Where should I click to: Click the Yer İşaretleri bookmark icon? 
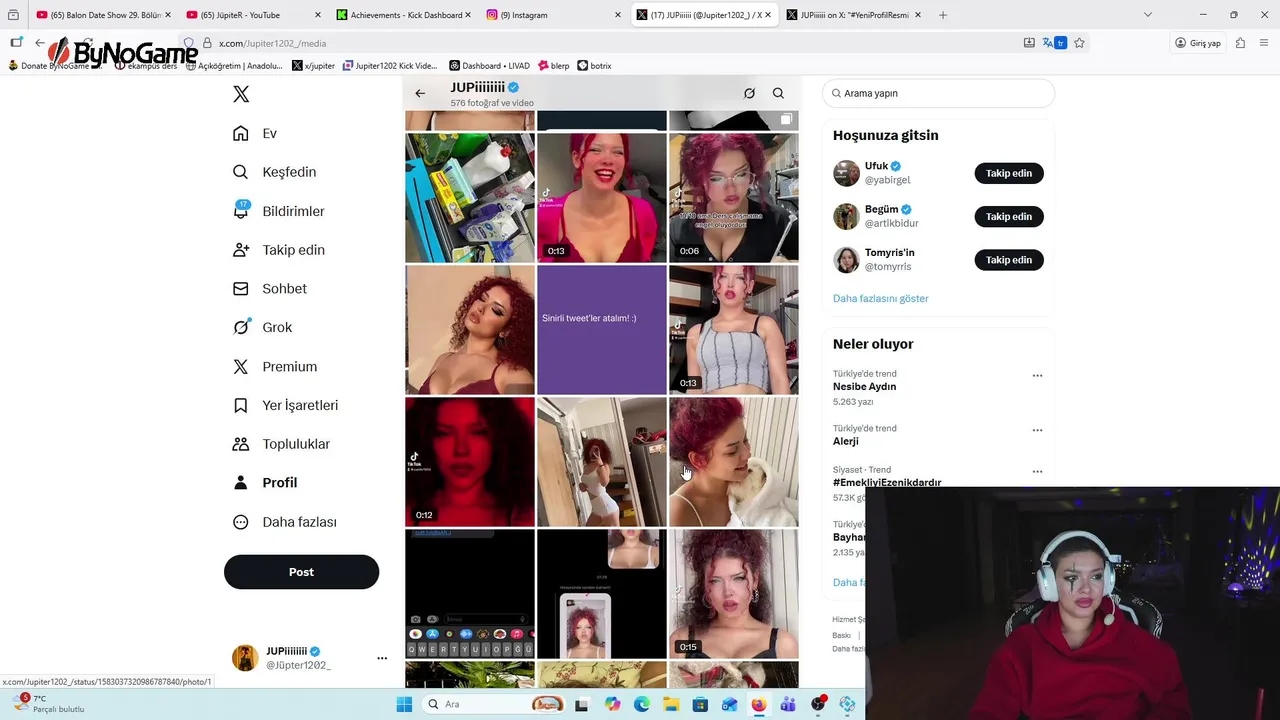240,405
